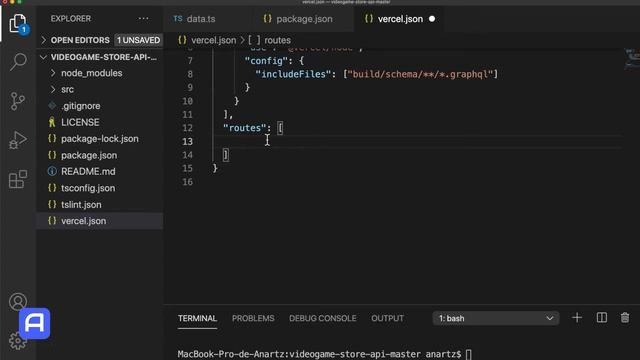The height and width of the screenshot is (360, 640).
Task: Open the Manage gear icon
Action: 18,341
